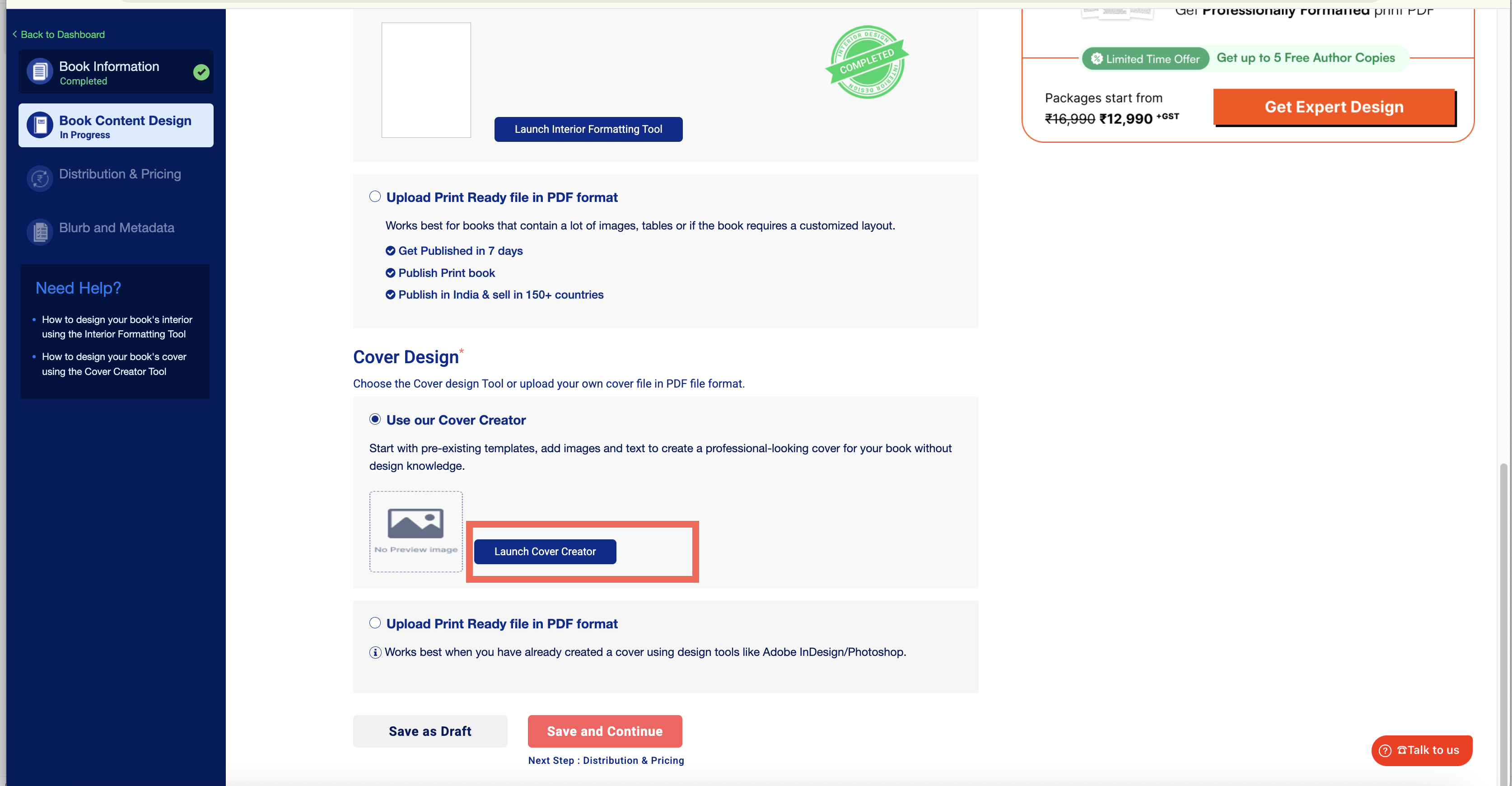Open the Blurb and Metadata step

coord(116,228)
